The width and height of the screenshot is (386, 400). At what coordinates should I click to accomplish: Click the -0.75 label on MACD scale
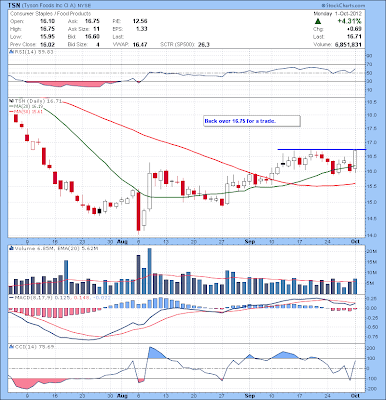point(372,336)
